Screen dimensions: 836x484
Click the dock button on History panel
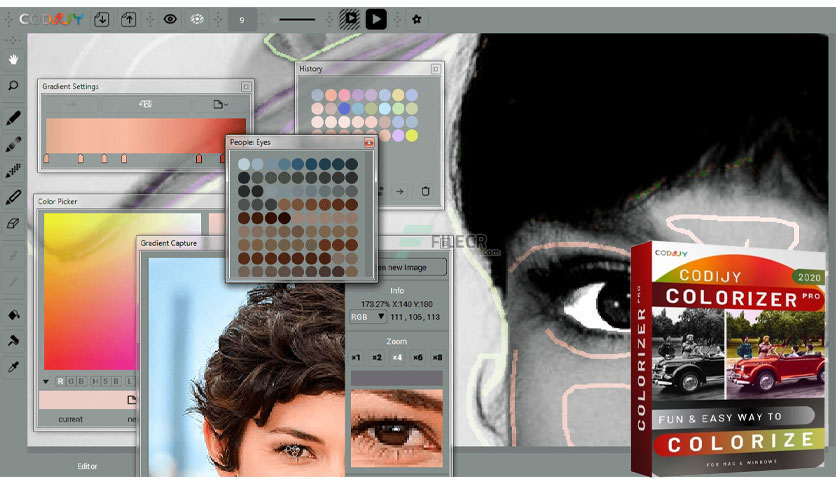click(x=436, y=69)
